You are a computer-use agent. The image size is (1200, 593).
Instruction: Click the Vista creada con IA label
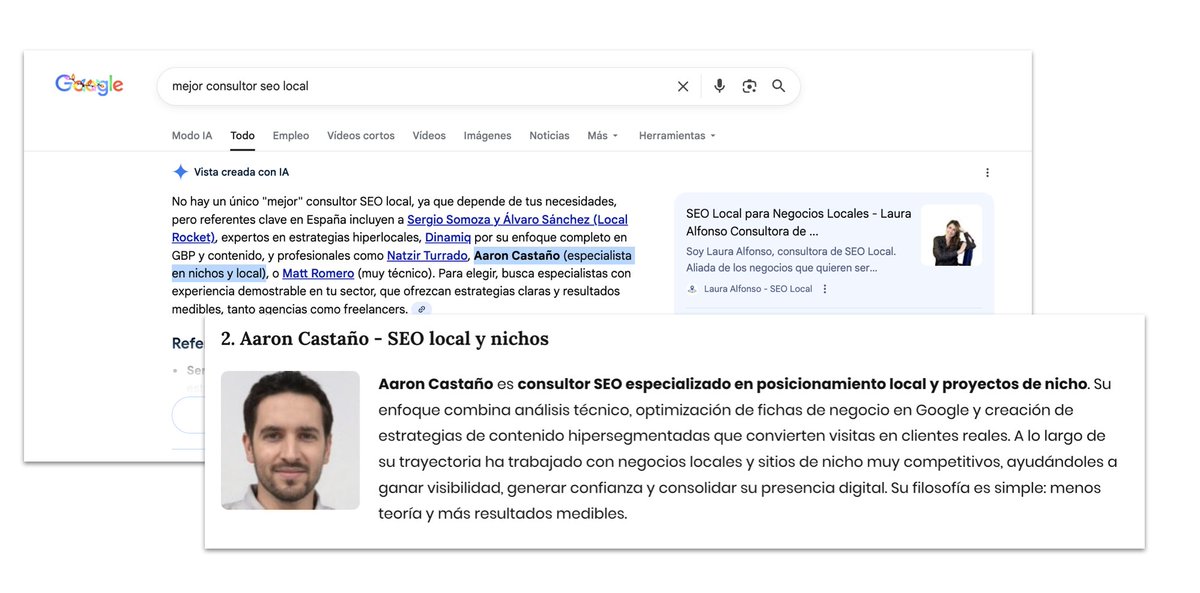tap(242, 172)
